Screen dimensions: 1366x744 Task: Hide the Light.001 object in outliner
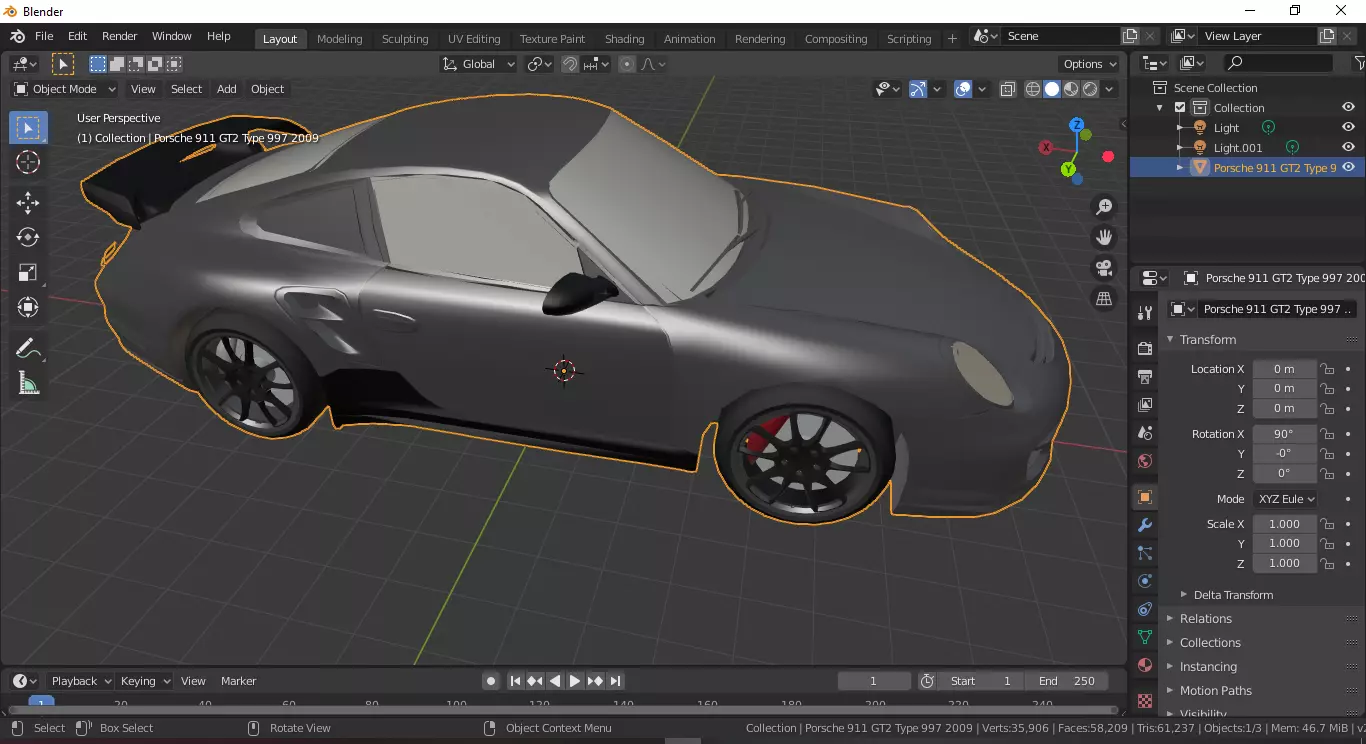coord(1348,148)
